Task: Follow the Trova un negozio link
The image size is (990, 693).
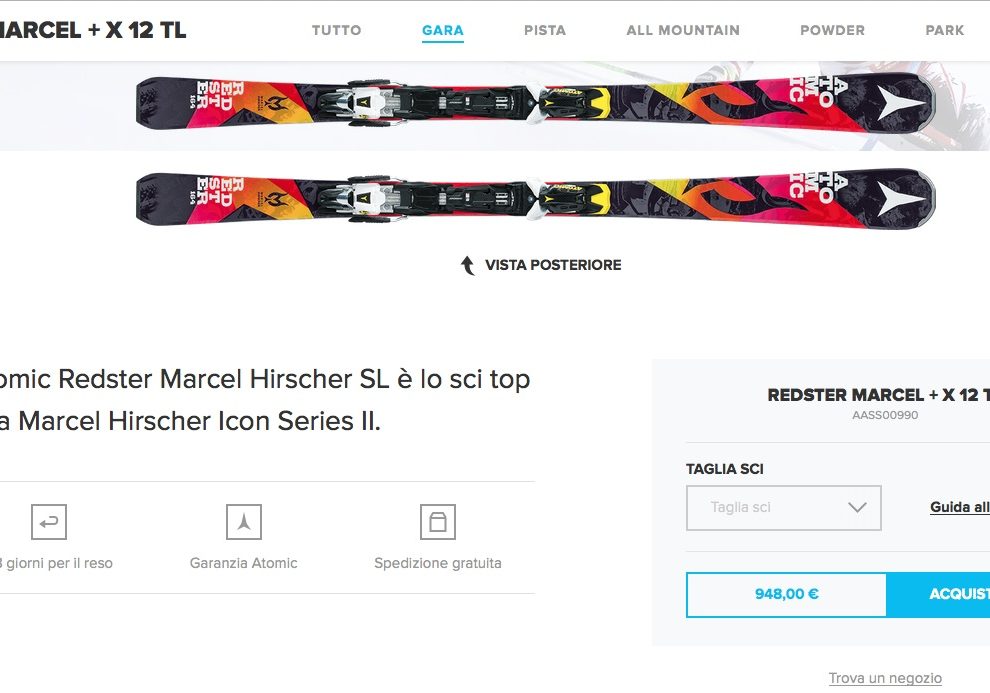Action: [885, 678]
